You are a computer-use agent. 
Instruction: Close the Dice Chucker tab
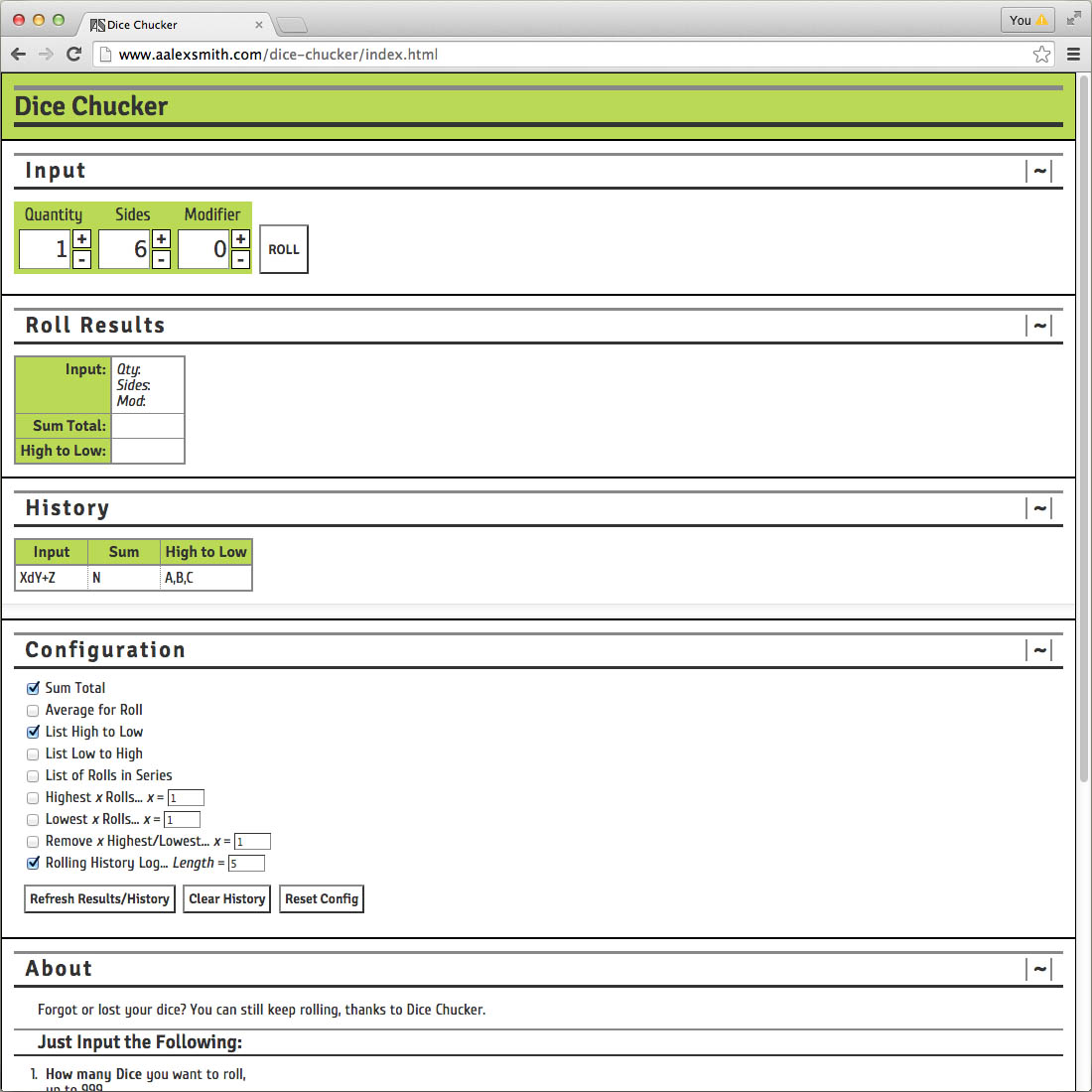point(258,25)
